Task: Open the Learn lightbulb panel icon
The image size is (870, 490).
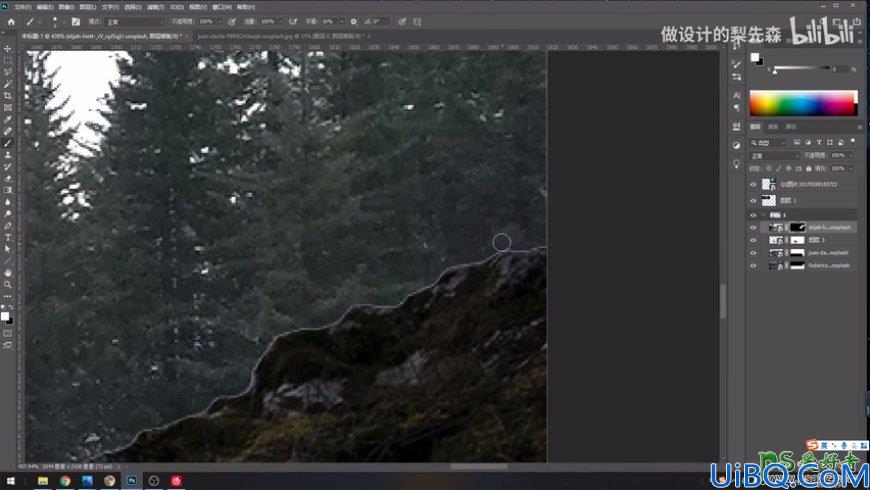Action: tap(736, 164)
